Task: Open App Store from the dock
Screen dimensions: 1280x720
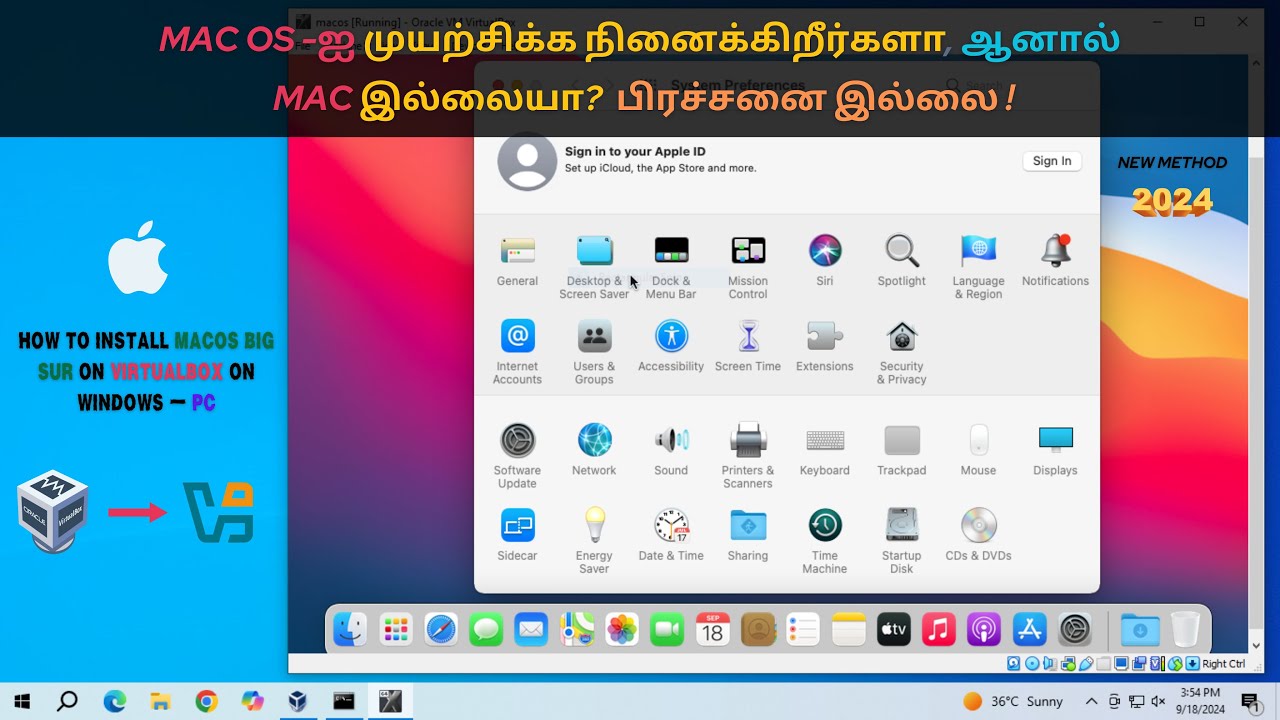Action: tap(1029, 630)
